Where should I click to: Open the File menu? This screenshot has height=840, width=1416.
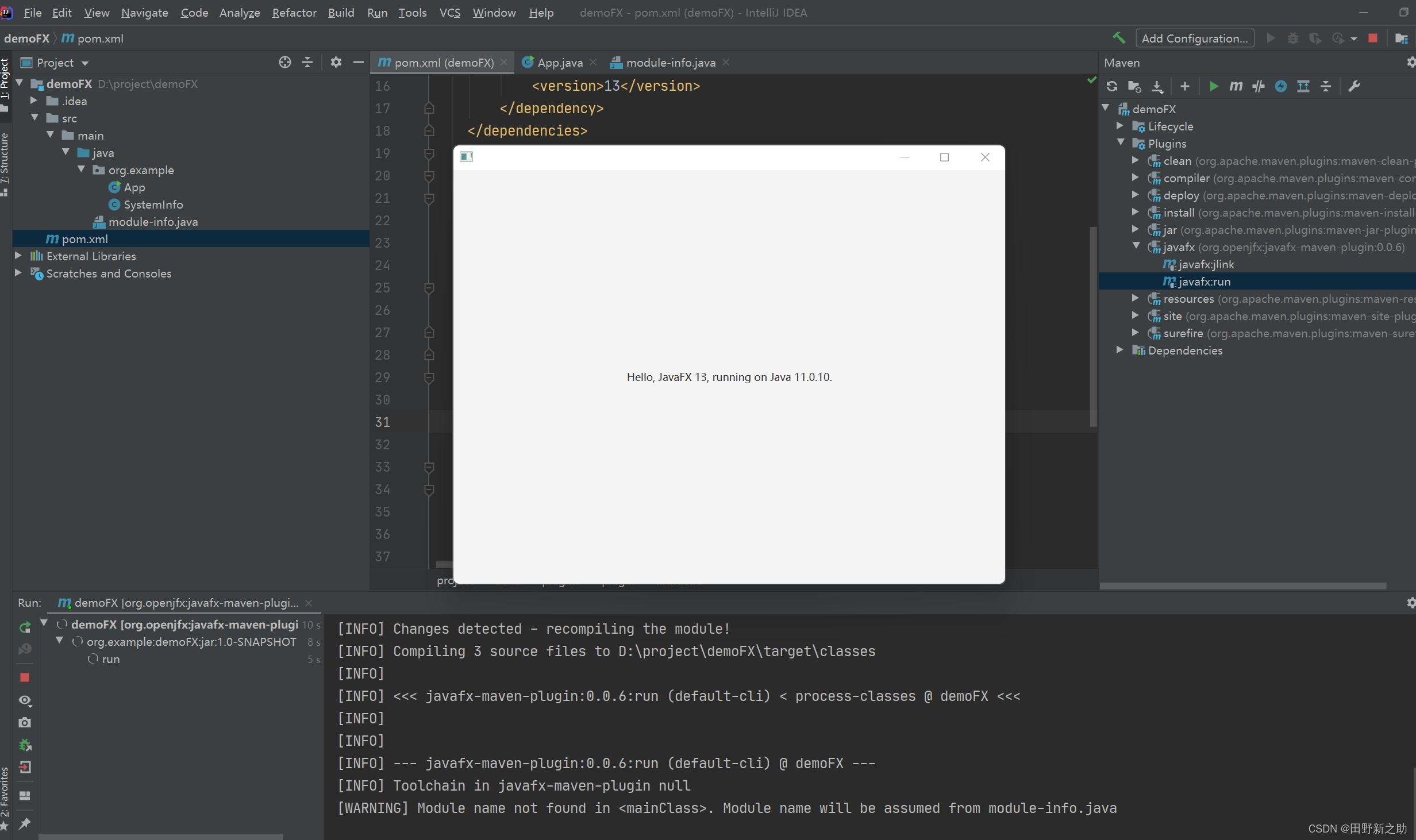click(32, 13)
